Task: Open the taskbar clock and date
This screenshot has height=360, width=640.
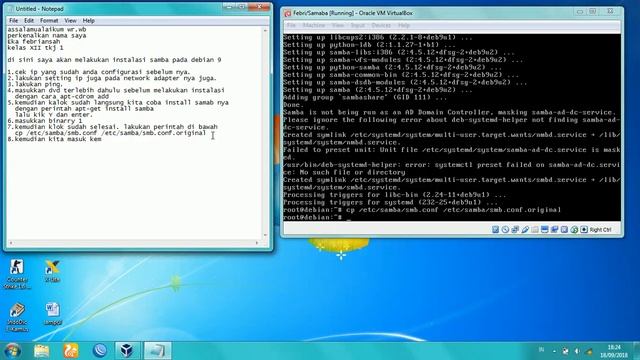Action: tap(614, 351)
